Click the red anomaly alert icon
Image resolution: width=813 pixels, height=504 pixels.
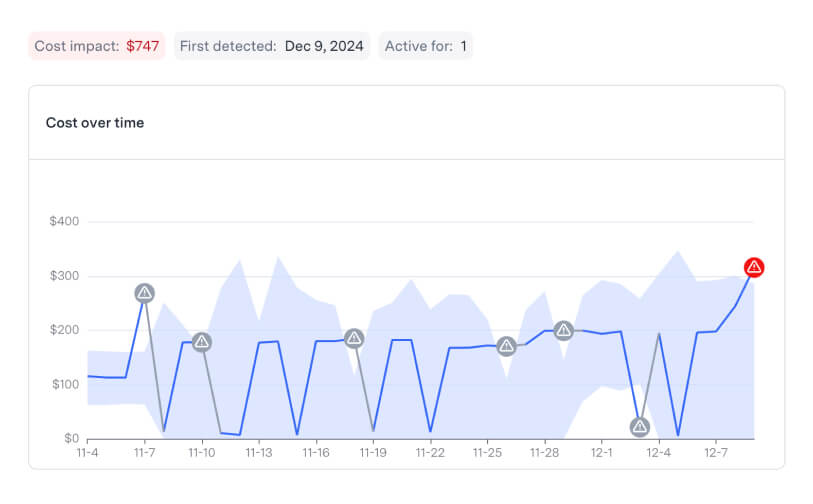tap(754, 268)
